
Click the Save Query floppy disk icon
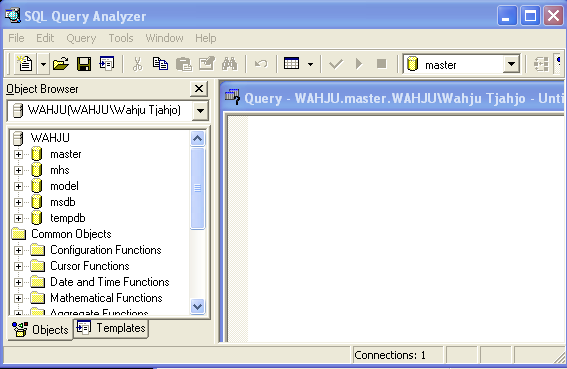coord(84,64)
